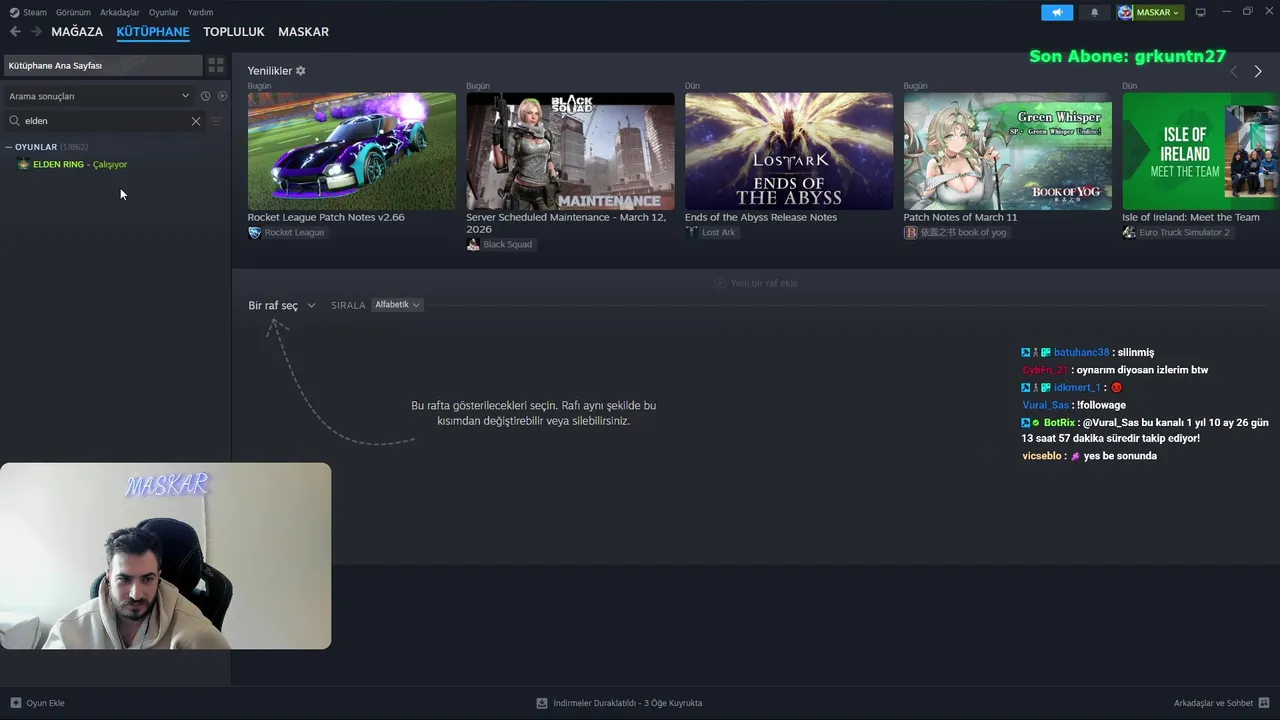Focus the library search field
1280x720 pixels.
click(104, 121)
